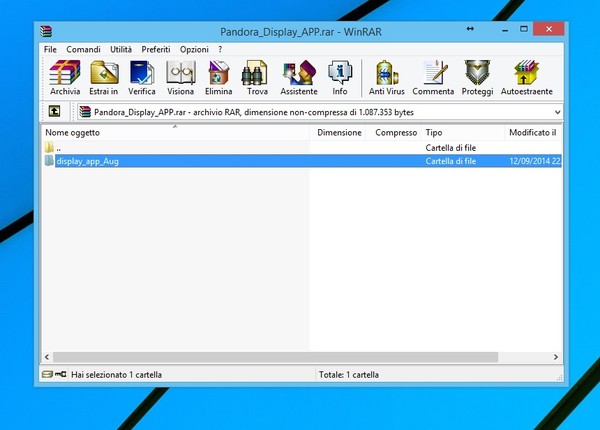
Task: Open the Preferiti menu
Action: pyautogui.click(x=156, y=49)
